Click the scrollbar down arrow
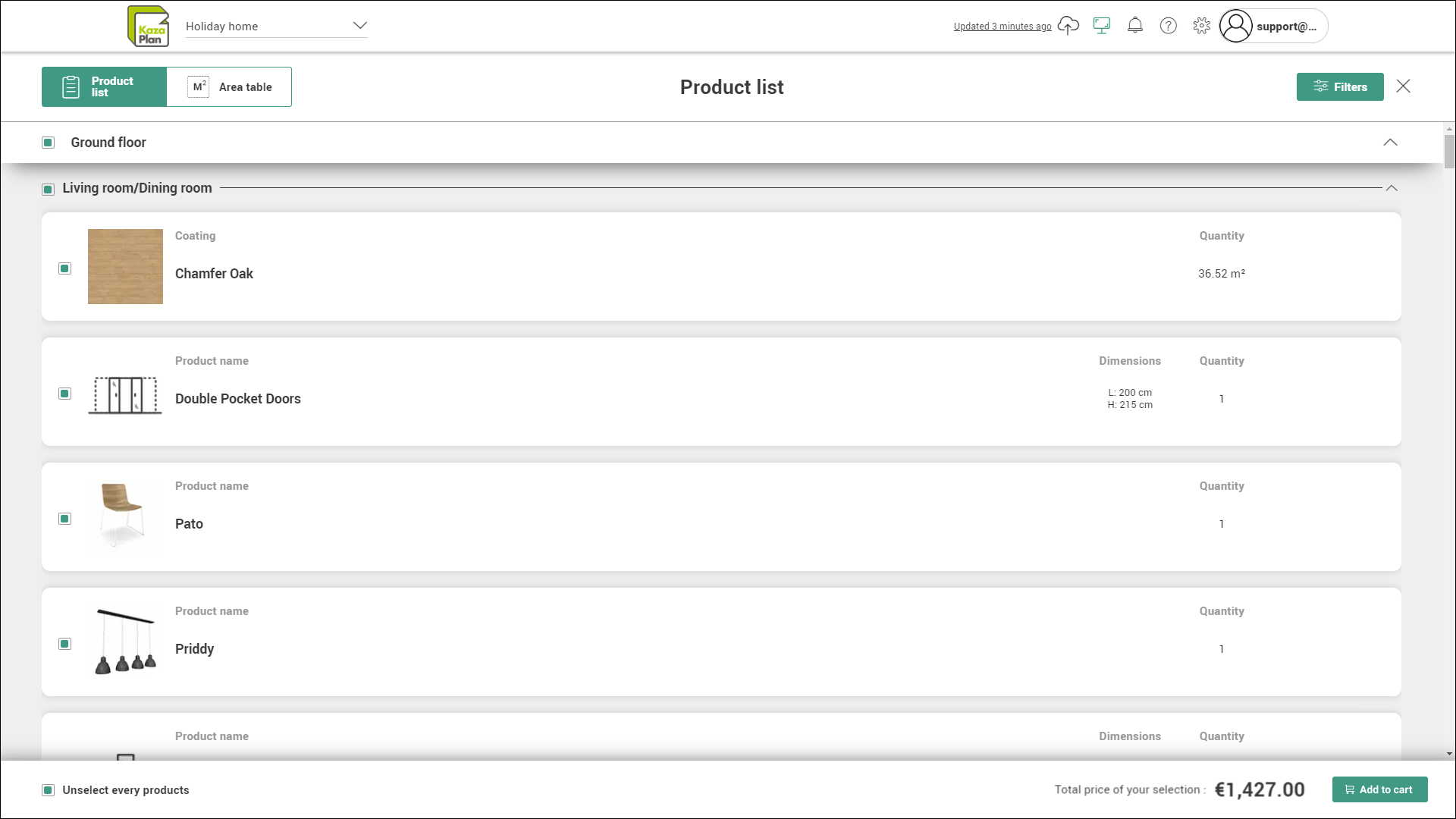 point(1449,754)
